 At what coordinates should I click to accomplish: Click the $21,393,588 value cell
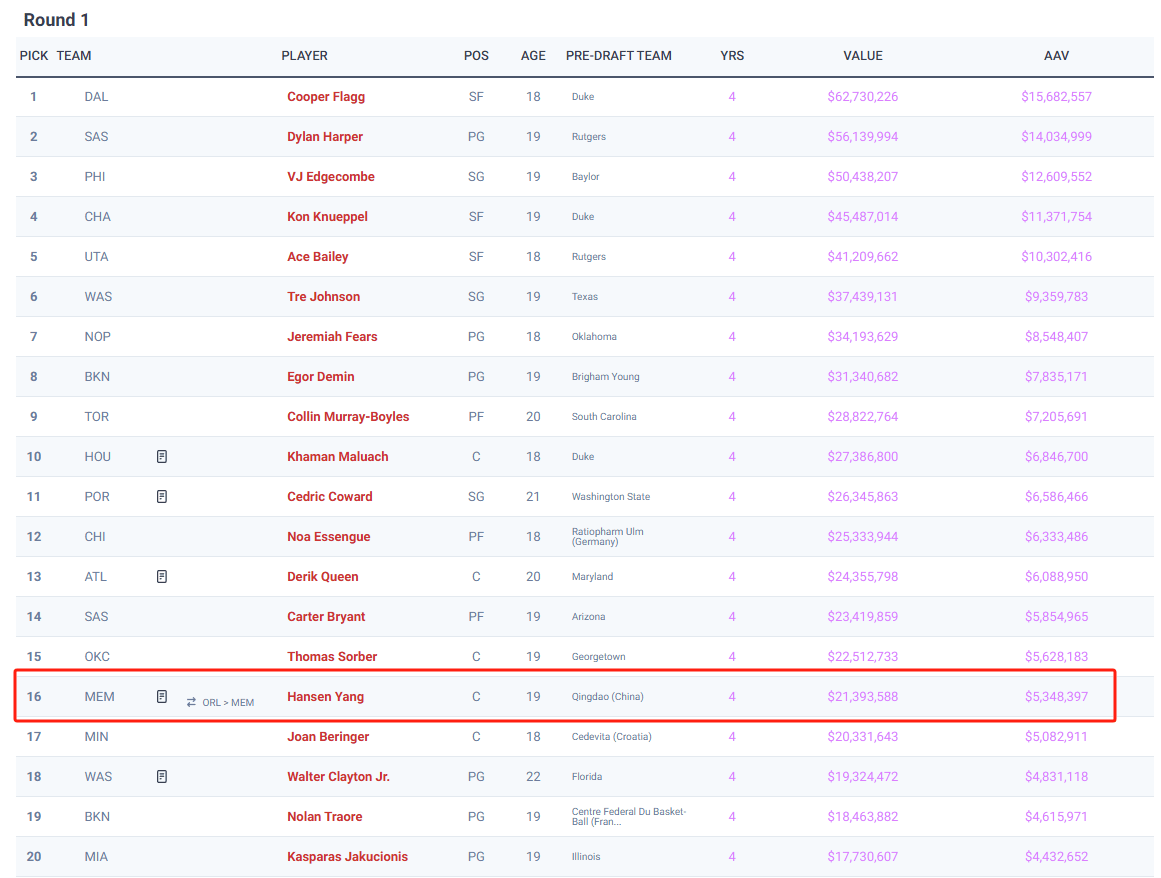[x=863, y=697]
